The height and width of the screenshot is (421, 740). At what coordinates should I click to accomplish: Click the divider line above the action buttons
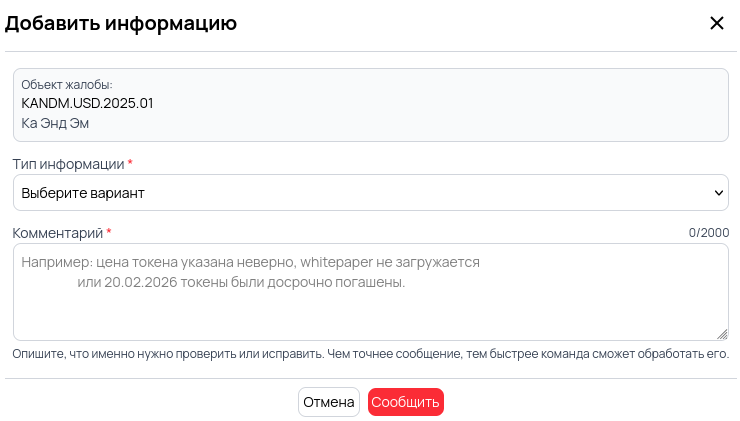(370, 378)
